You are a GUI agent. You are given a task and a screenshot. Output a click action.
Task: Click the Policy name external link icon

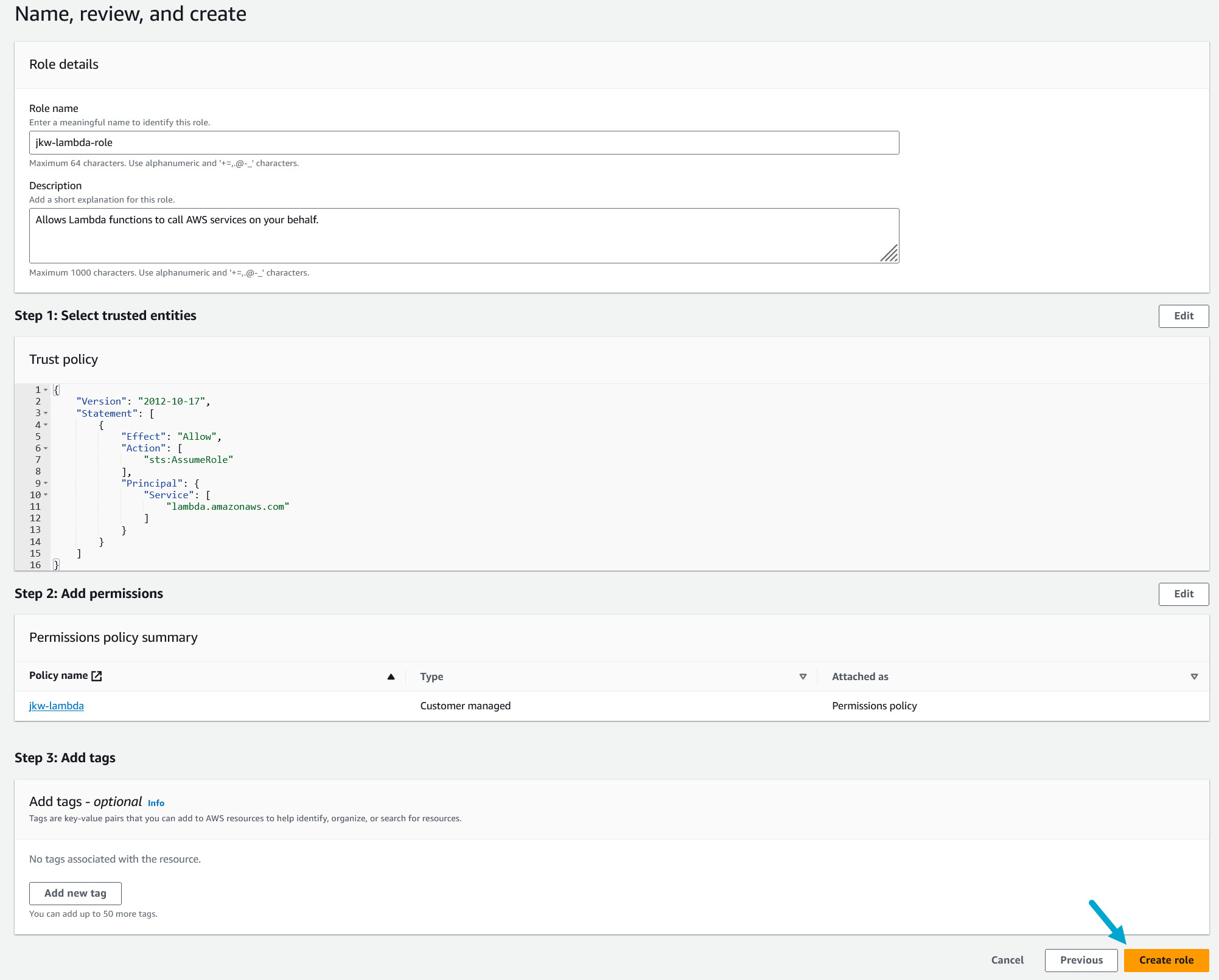coord(97,676)
